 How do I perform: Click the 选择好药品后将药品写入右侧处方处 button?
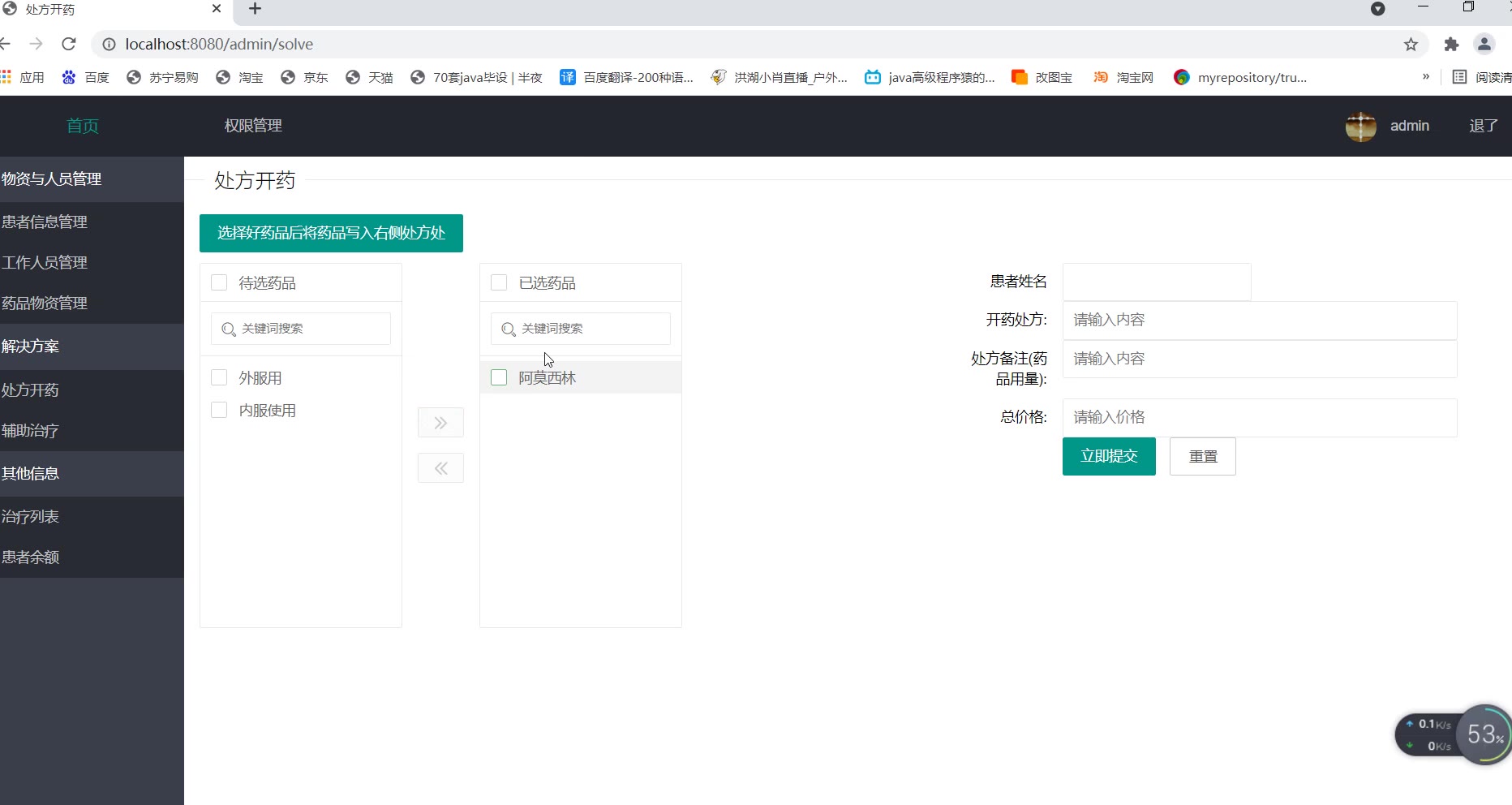point(331,234)
